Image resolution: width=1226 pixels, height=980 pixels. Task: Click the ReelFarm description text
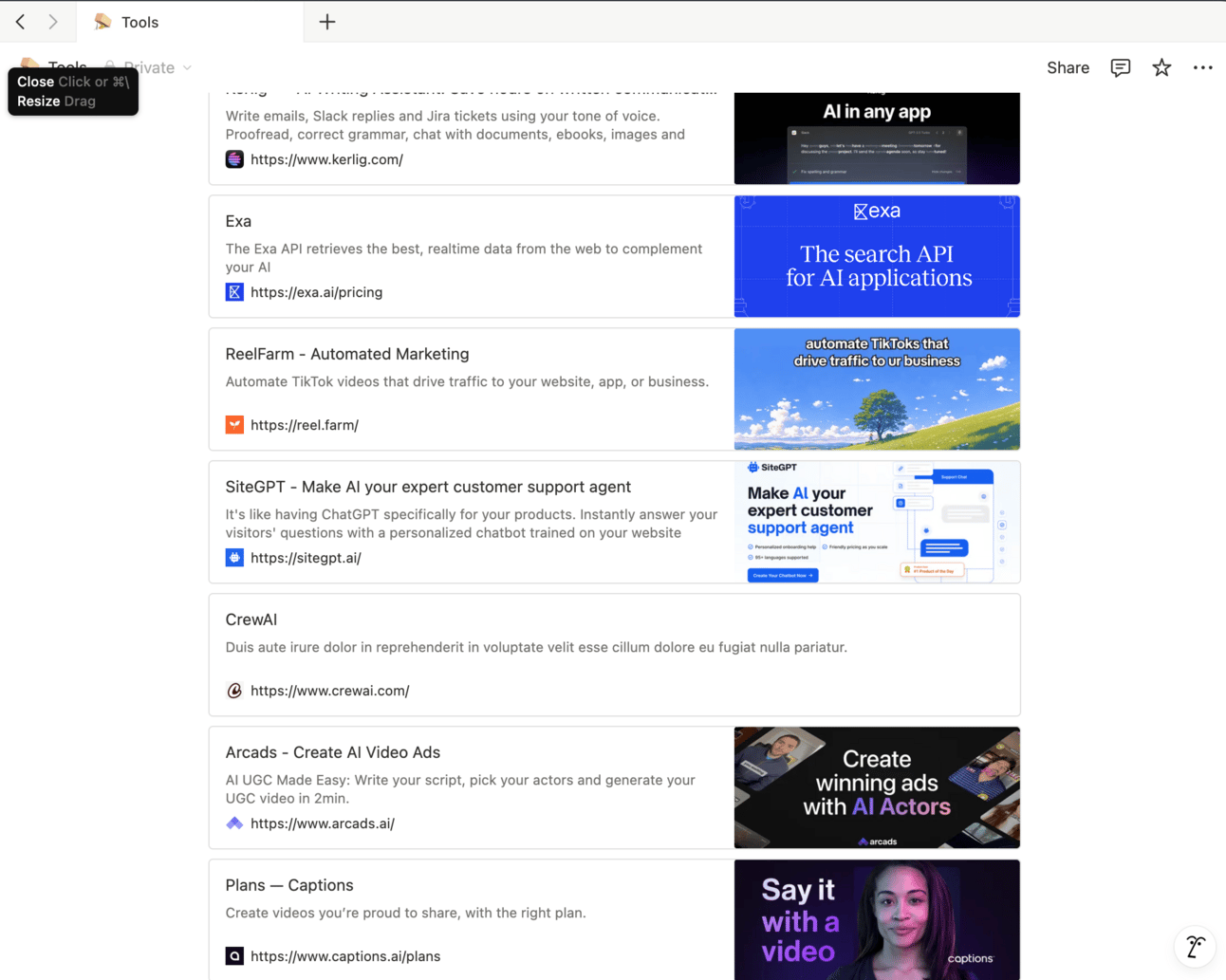coord(467,381)
